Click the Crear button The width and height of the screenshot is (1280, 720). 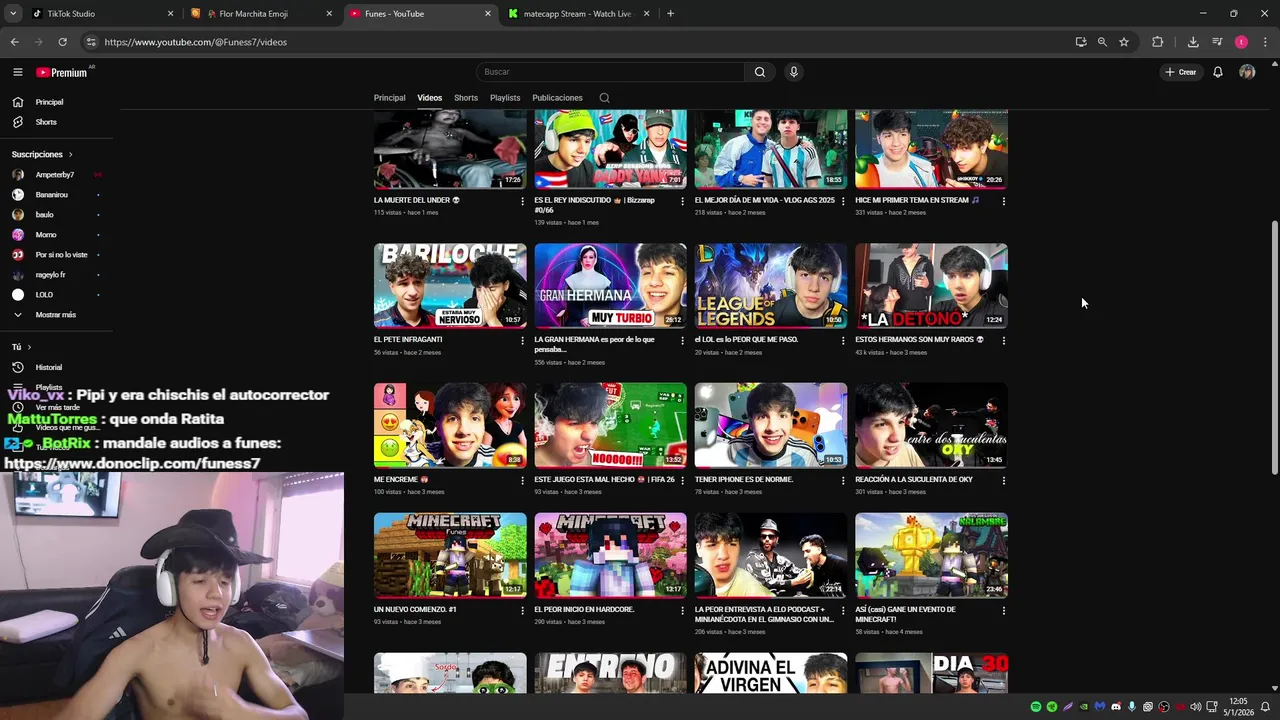pyautogui.click(x=1181, y=72)
